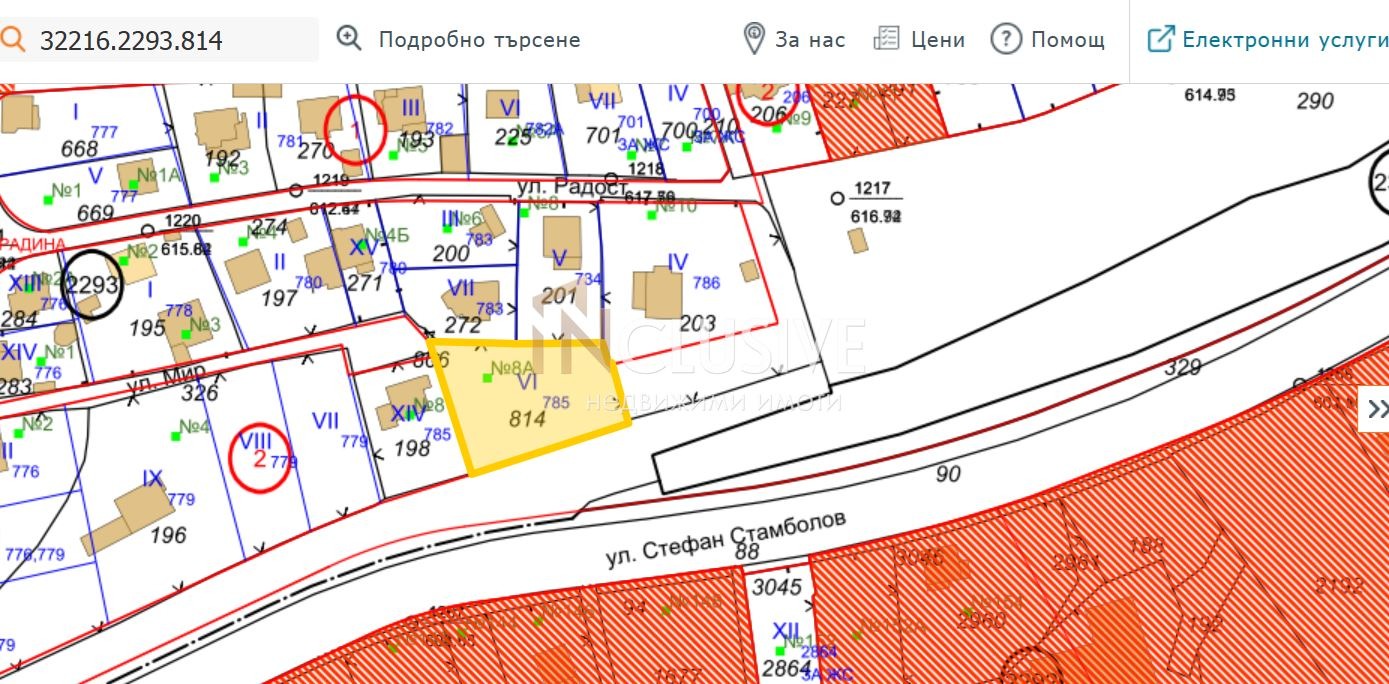The height and width of the screenshot is (684, 1389).
Task: Click the label 90 on the road strip
Action: coord(948,472)
